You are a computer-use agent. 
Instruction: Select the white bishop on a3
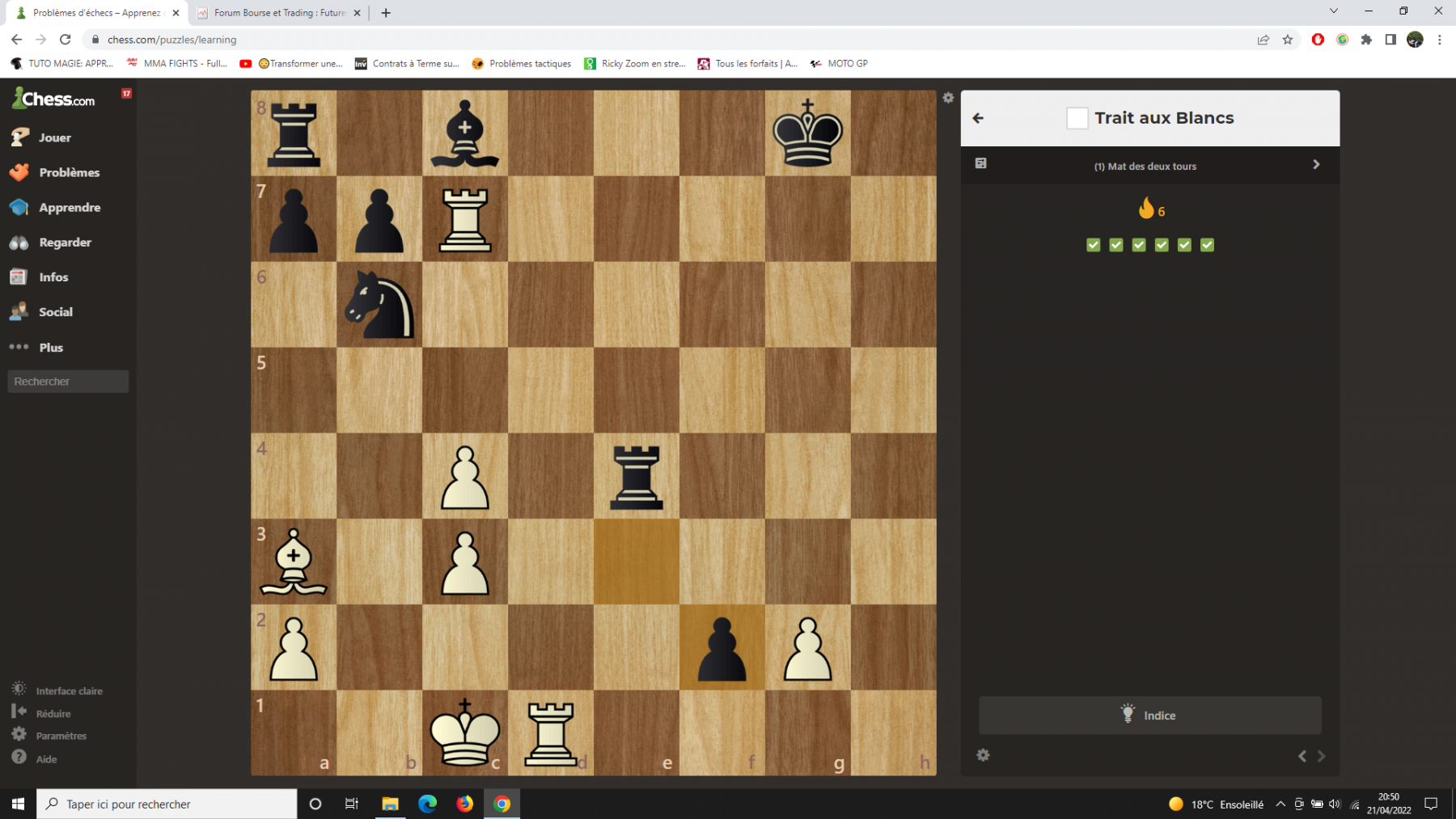pyautogui.click(x=294, y=562)
